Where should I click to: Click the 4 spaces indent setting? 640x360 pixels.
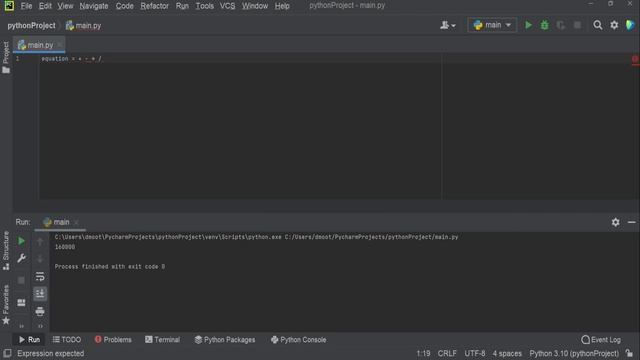click(x=507, y=353)
